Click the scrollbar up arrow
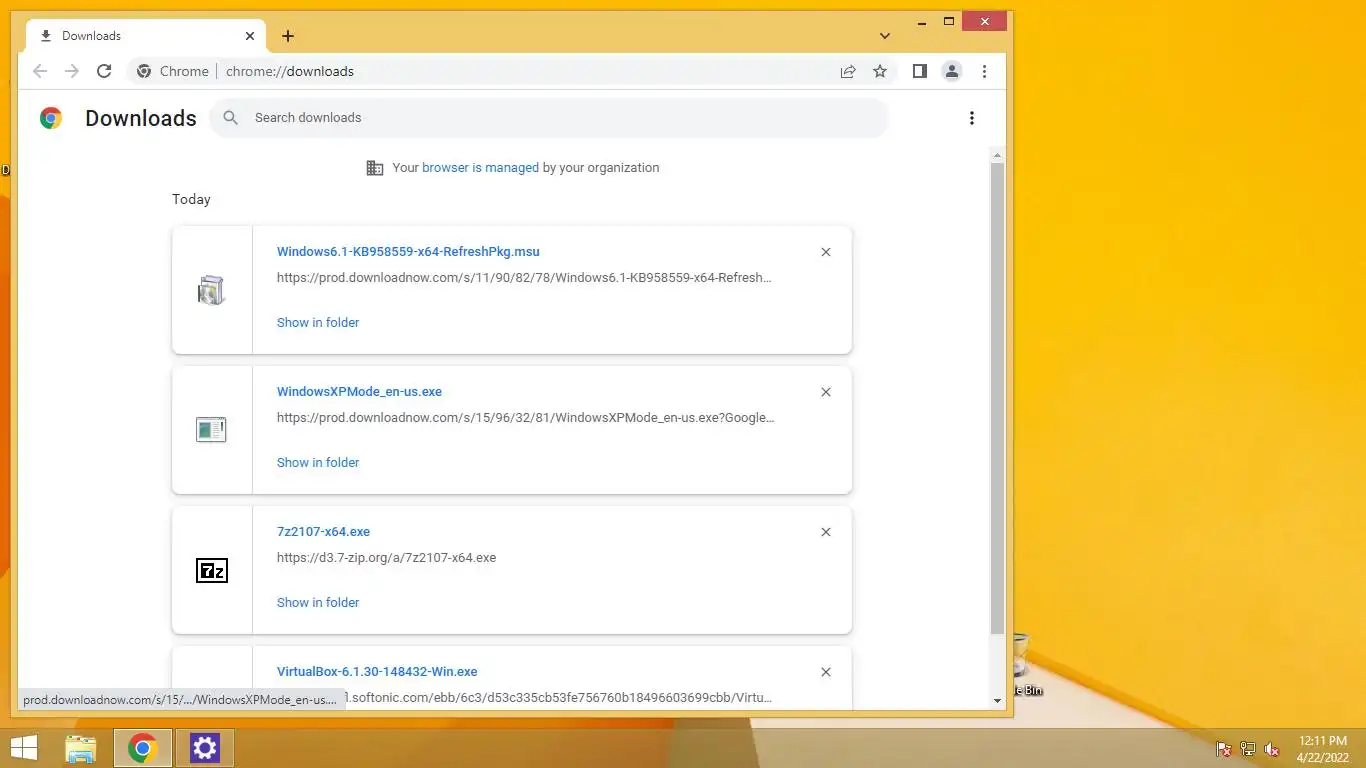 997,155
